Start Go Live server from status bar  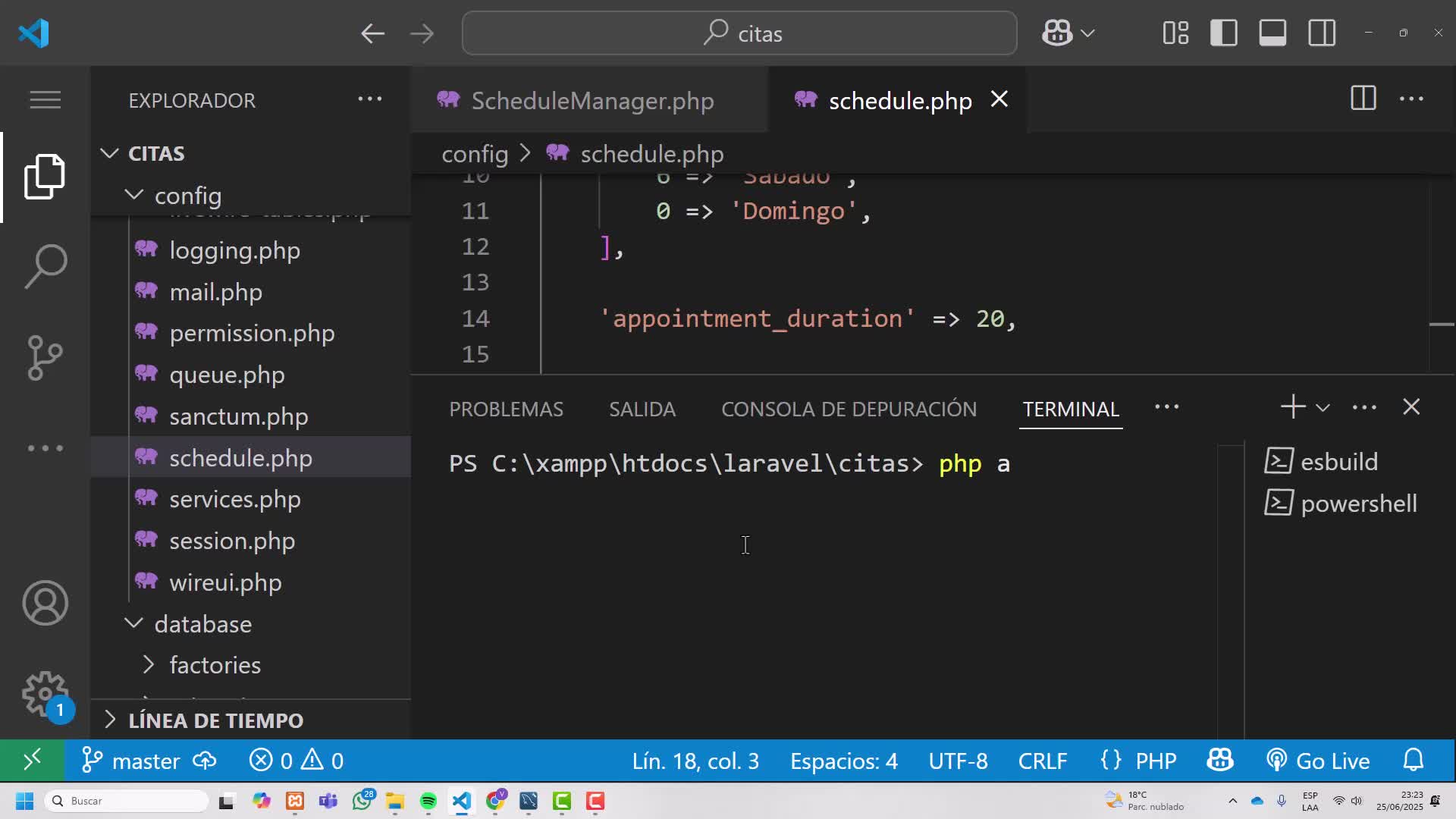(x=1318, y=761)
